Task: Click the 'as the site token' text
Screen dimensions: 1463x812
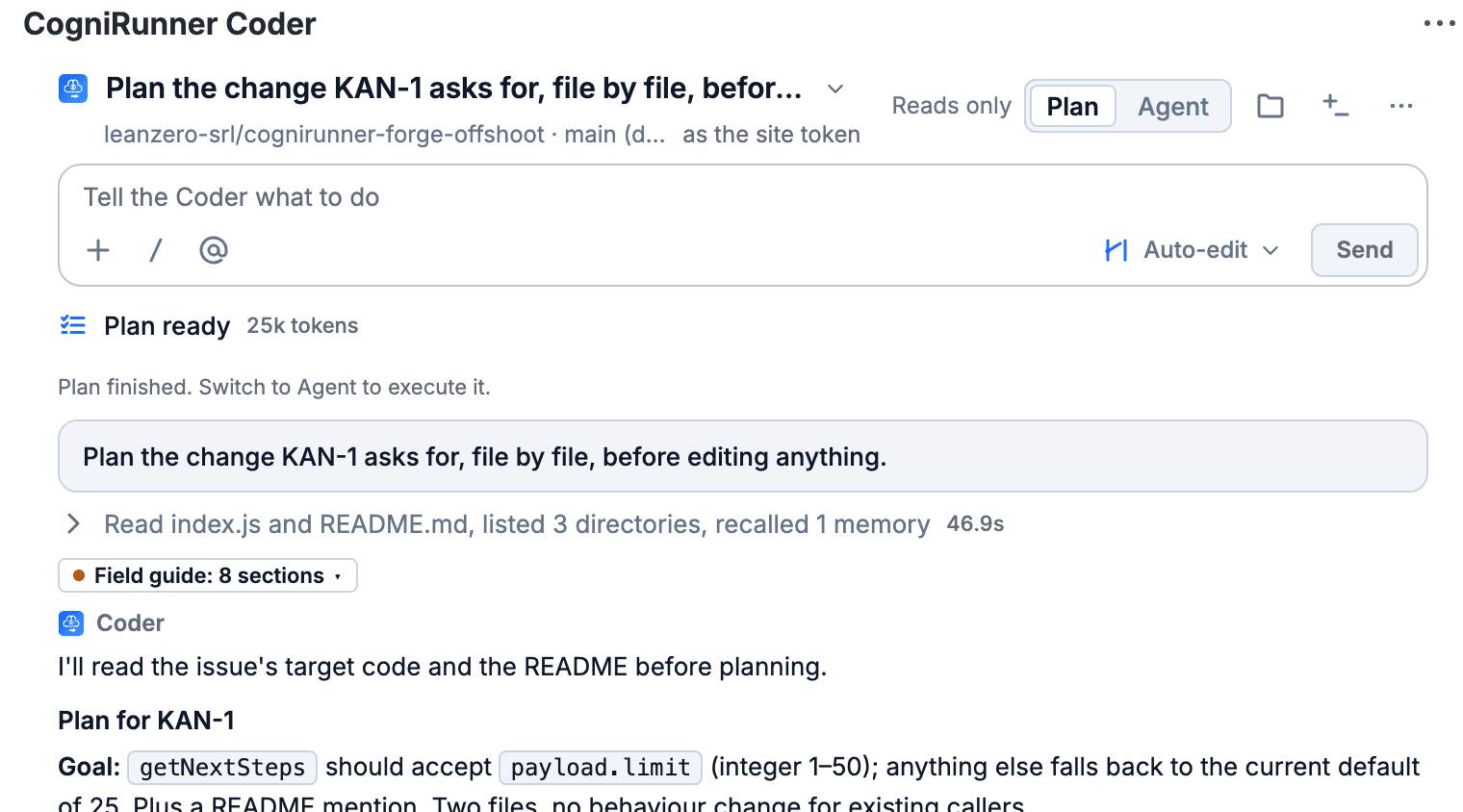Action: 771,135
